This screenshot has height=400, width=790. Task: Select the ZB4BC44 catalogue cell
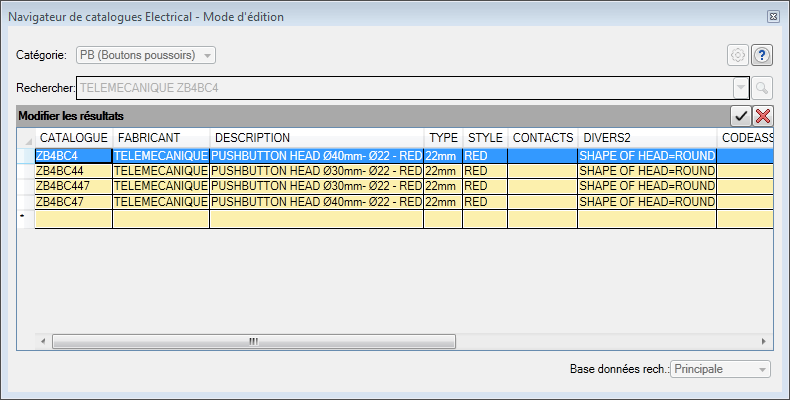[74, 171]
